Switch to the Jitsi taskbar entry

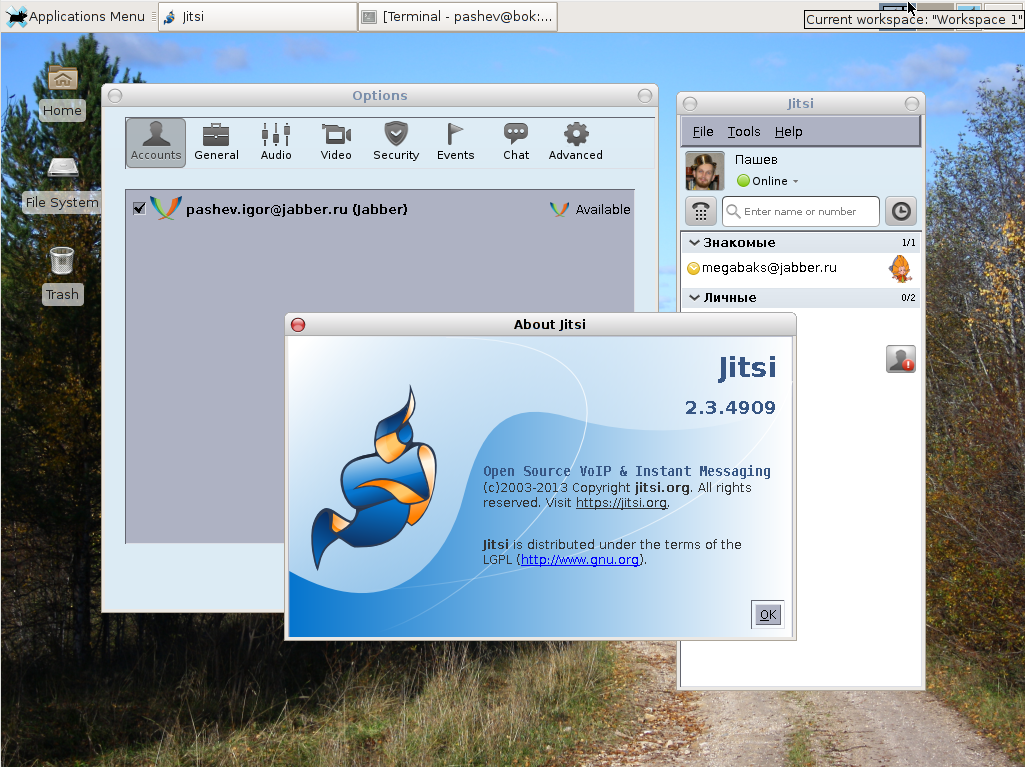tap(258, 17)
